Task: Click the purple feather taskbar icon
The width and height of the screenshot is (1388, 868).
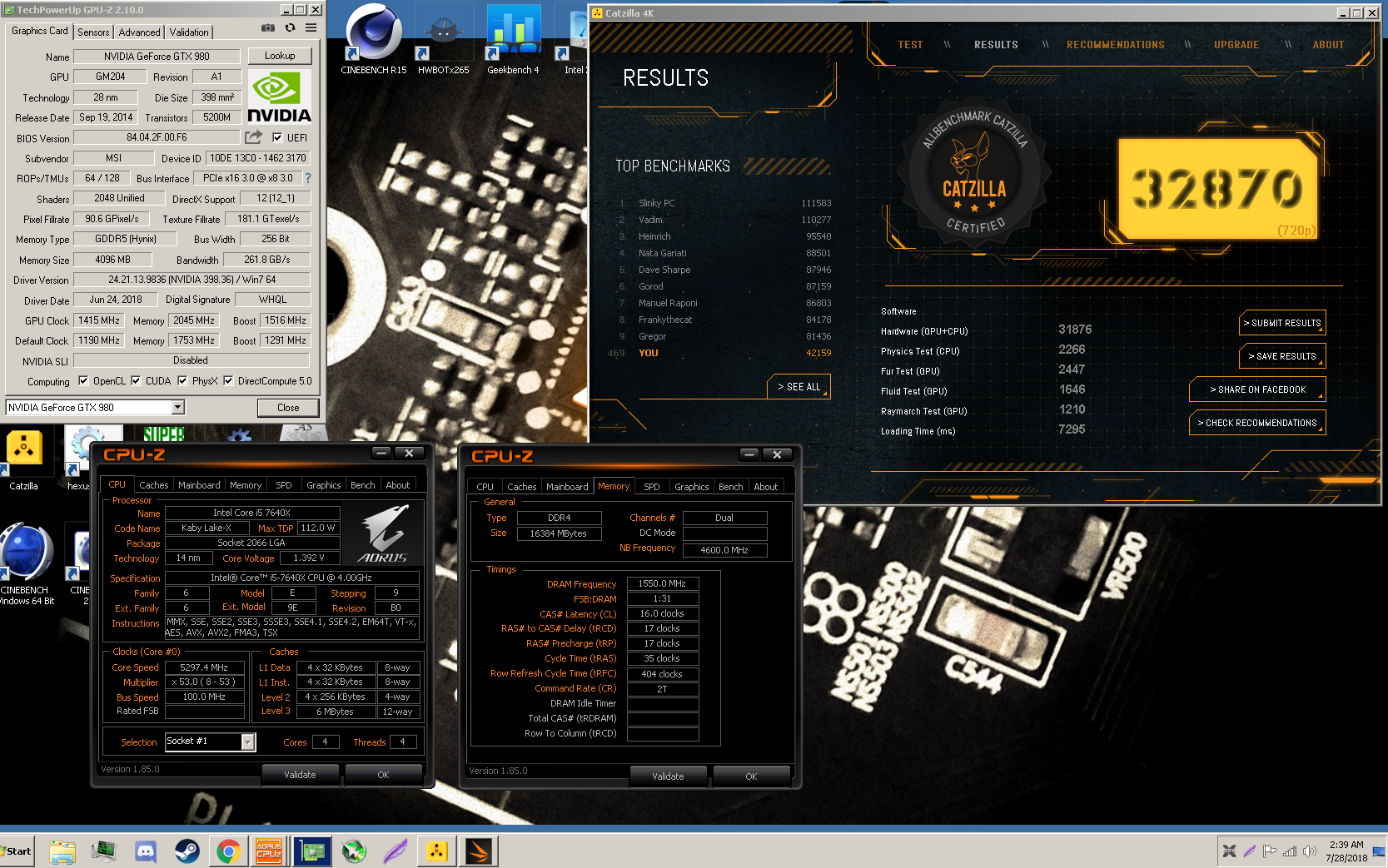Action: (396, 851)
